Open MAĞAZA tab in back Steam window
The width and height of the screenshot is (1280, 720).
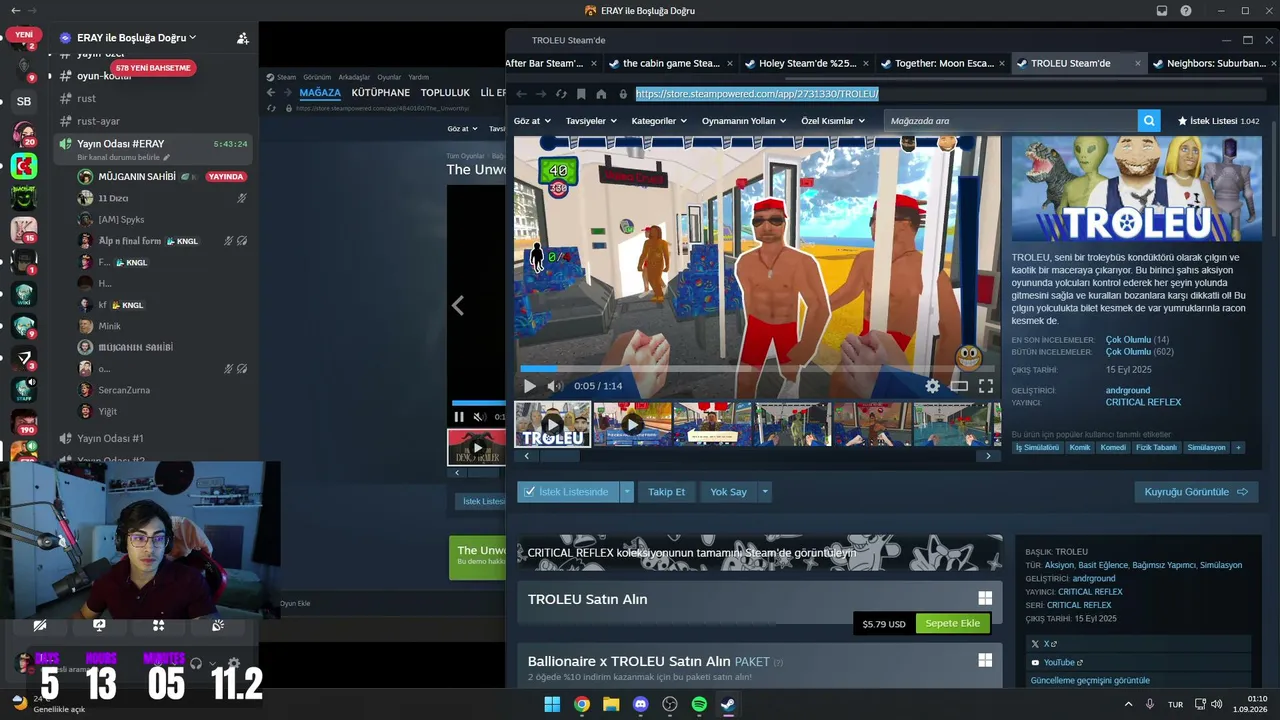[x=320, y=93]
